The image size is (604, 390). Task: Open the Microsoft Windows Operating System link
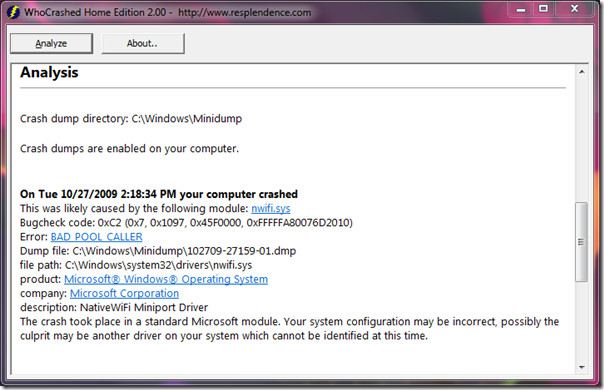click(x=166, y=279)
